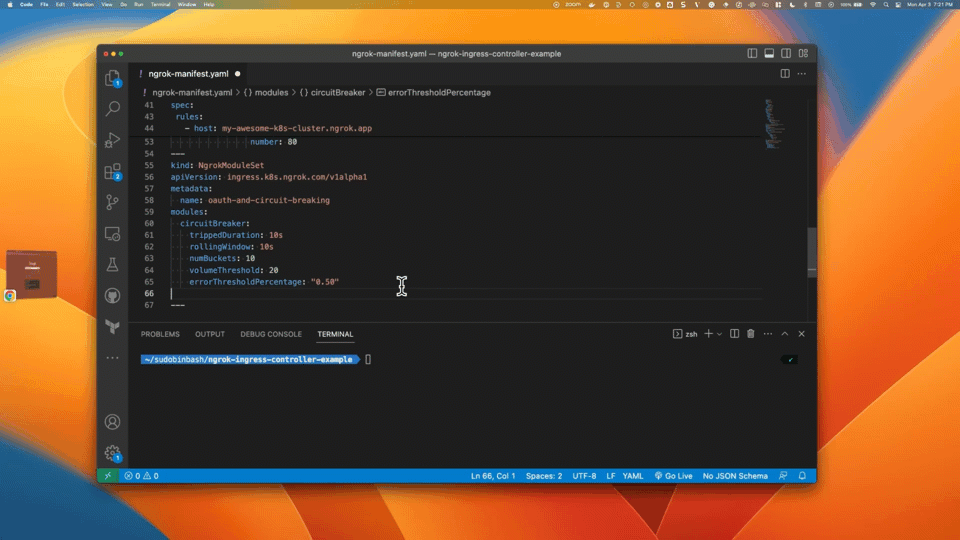Open terminal panel more actions menu
This screenshot has height=540, width=960.
coord(768,334)
